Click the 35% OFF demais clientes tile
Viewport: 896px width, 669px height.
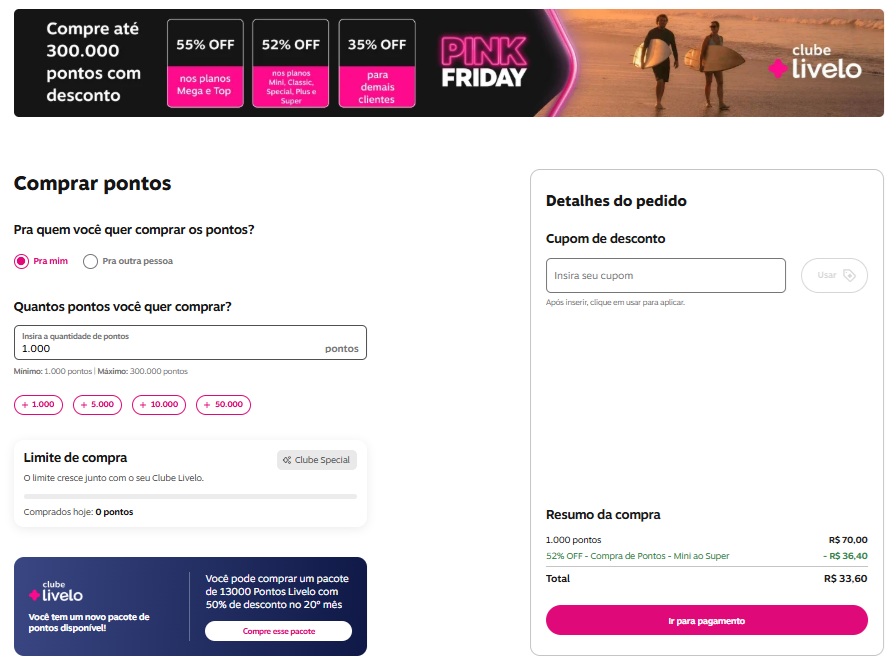(377, 63)
